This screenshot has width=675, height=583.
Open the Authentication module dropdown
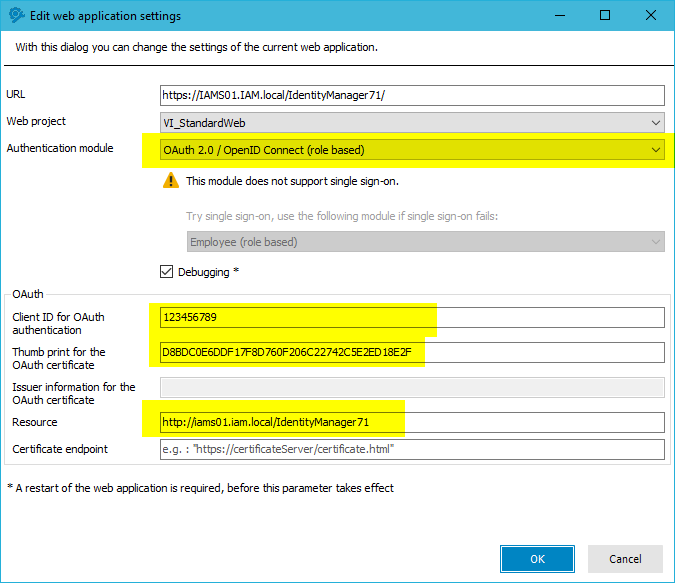point(412,150)
